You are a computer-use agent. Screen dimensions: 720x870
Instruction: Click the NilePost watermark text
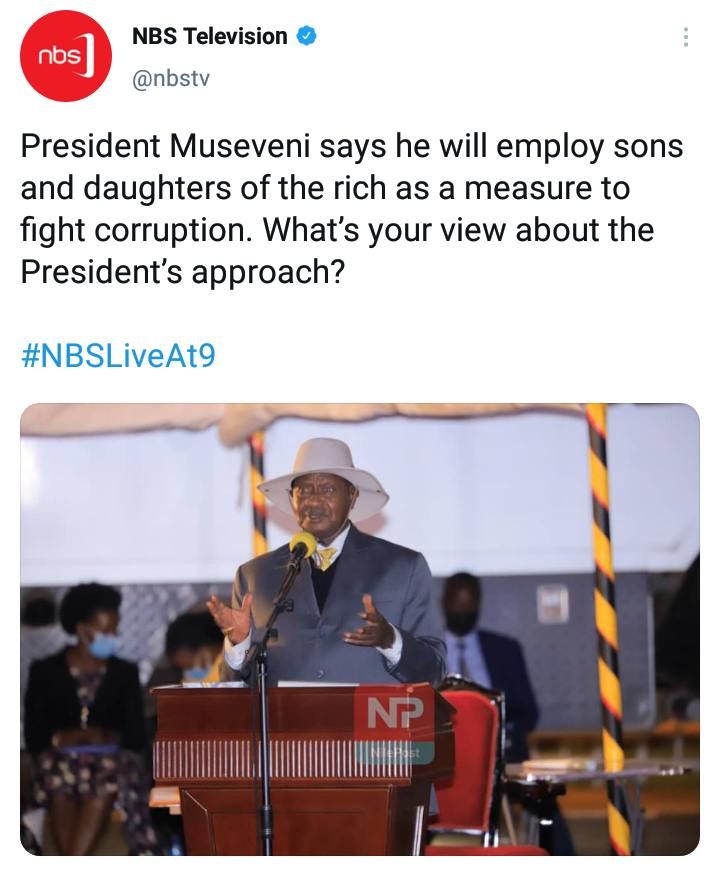[395, 753]
